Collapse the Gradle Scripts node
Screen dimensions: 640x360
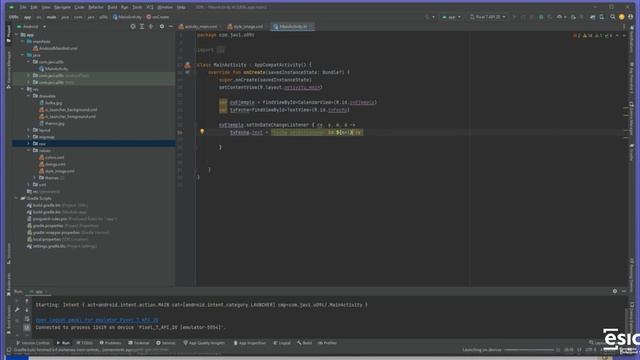coord(17,198)
